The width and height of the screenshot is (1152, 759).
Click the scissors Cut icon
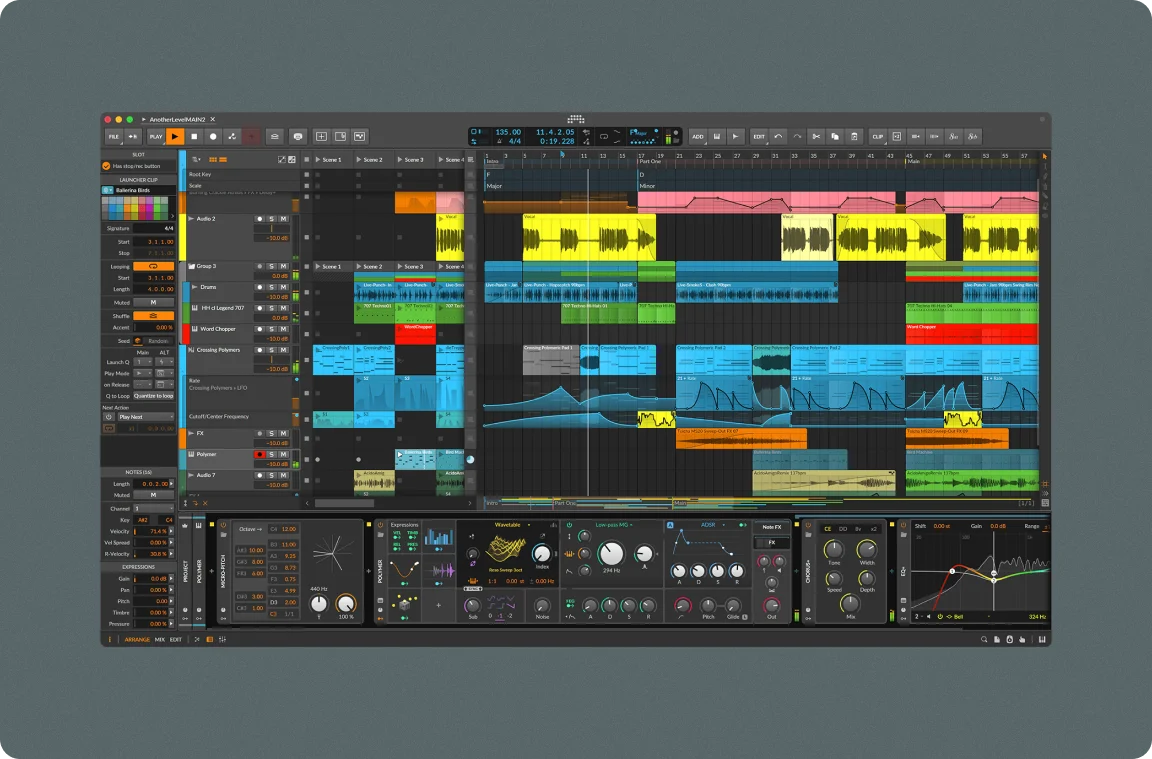tap(816, 137)
